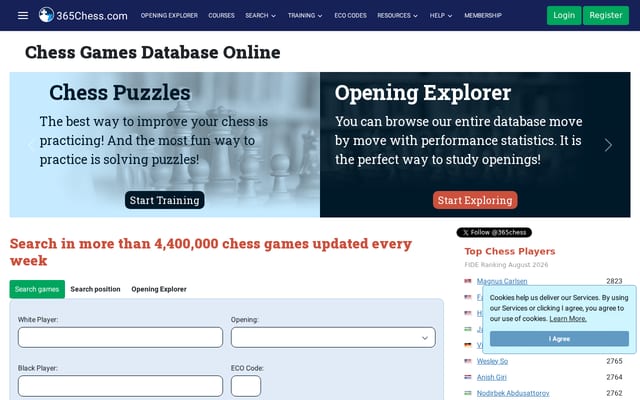Click the Register button
Image resolution: width=640 pixels, height=400 pixels.
pyautogui.click(x=606, y=16)
